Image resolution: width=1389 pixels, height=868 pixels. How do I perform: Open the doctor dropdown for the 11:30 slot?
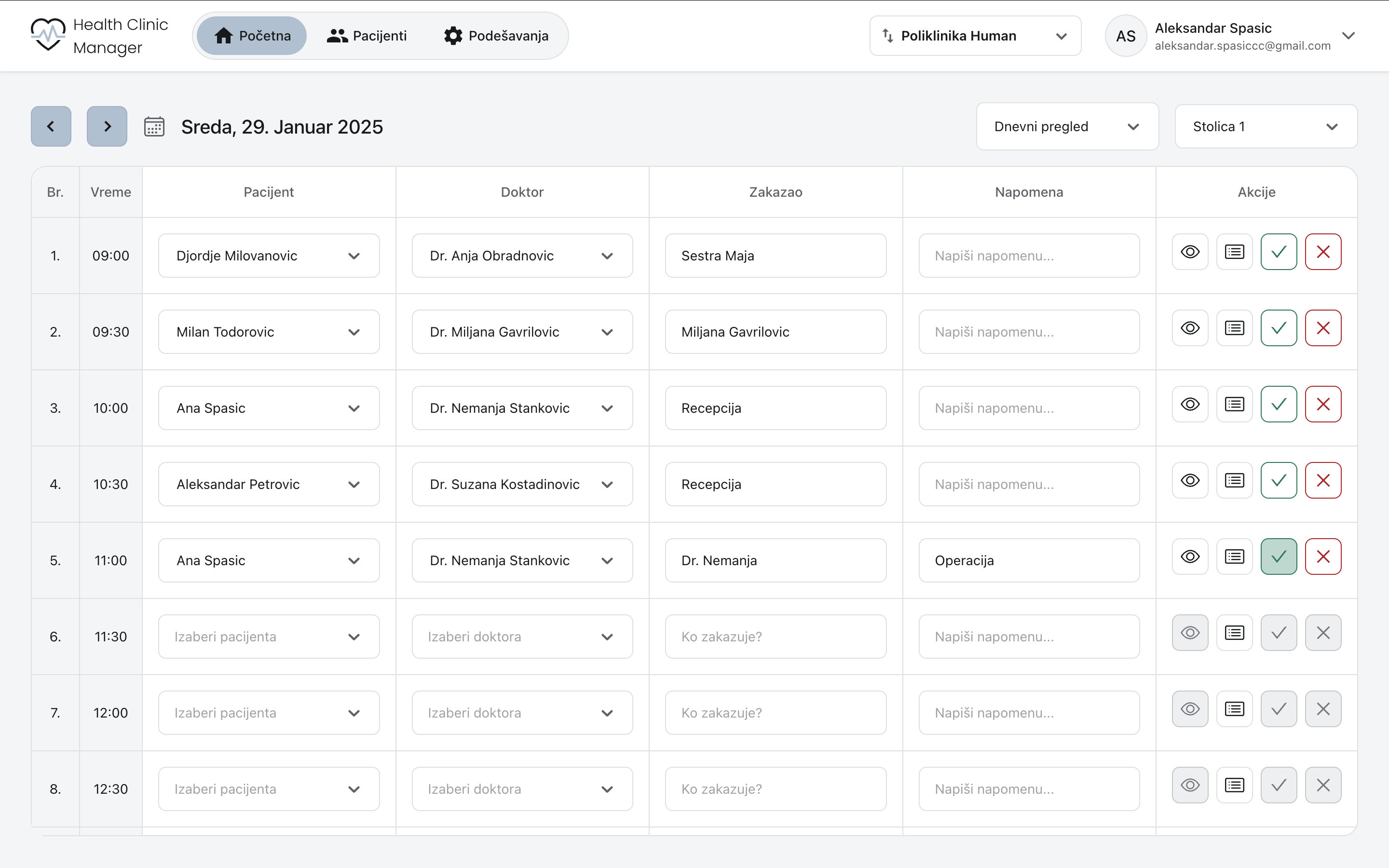coord(521,636)
